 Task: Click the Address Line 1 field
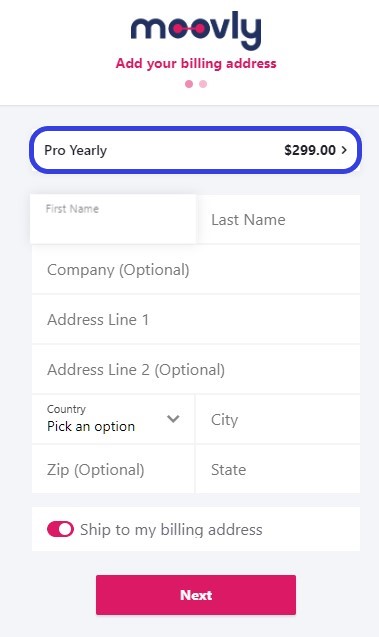196,319
